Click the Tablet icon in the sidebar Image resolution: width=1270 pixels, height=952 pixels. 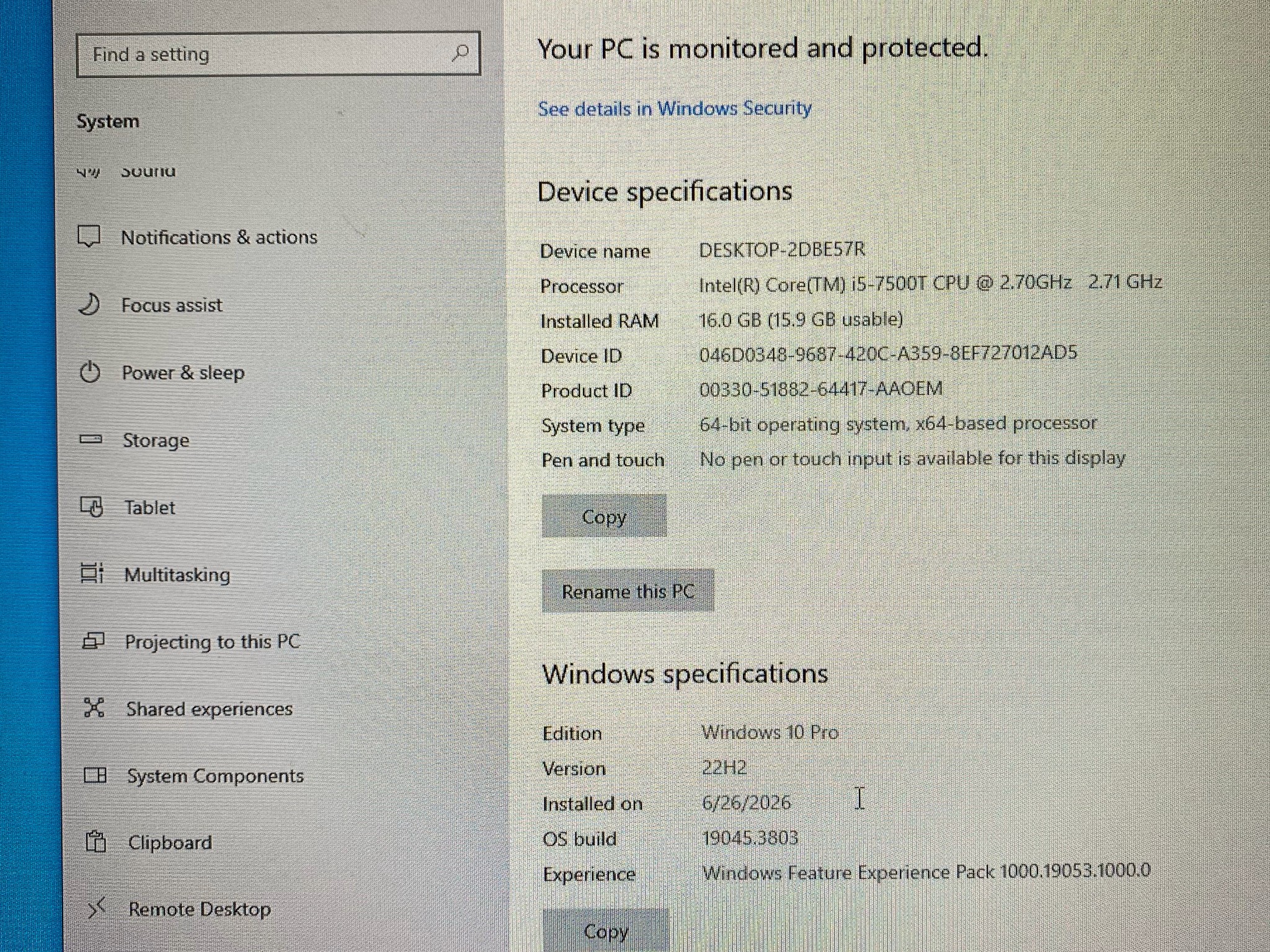point(92,507)
